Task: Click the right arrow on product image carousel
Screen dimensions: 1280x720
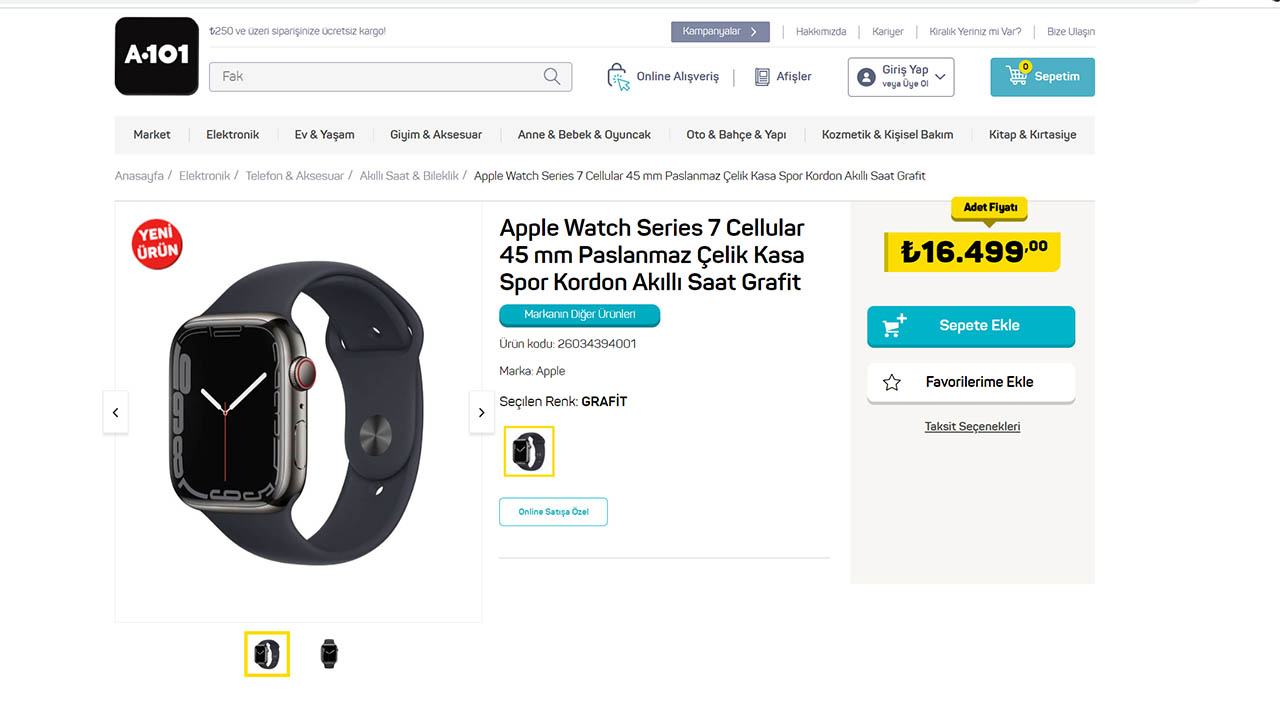Action: (481, 411)
